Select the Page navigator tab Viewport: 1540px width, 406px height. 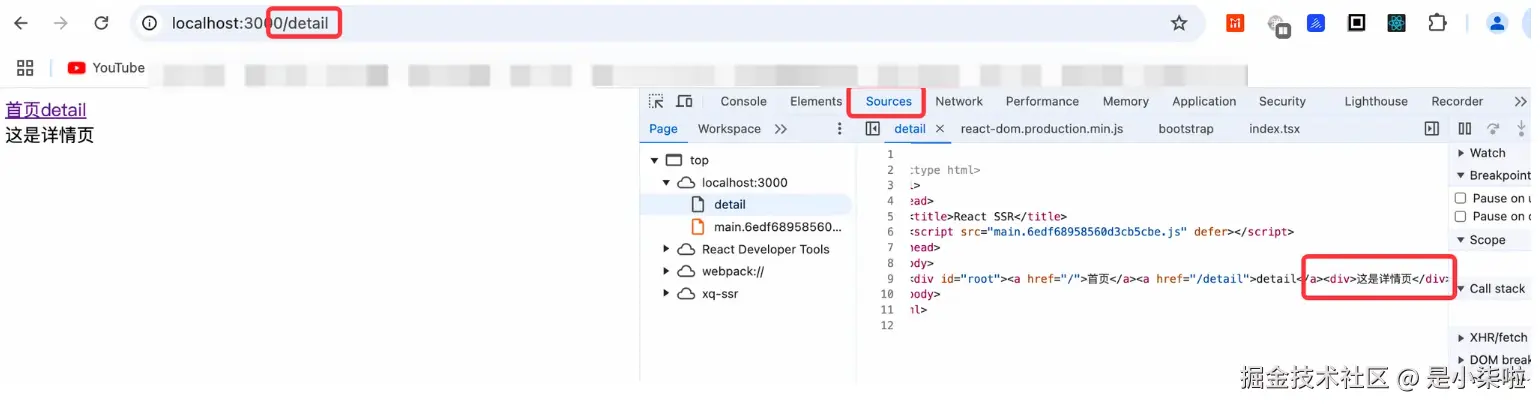coord(663,129)
